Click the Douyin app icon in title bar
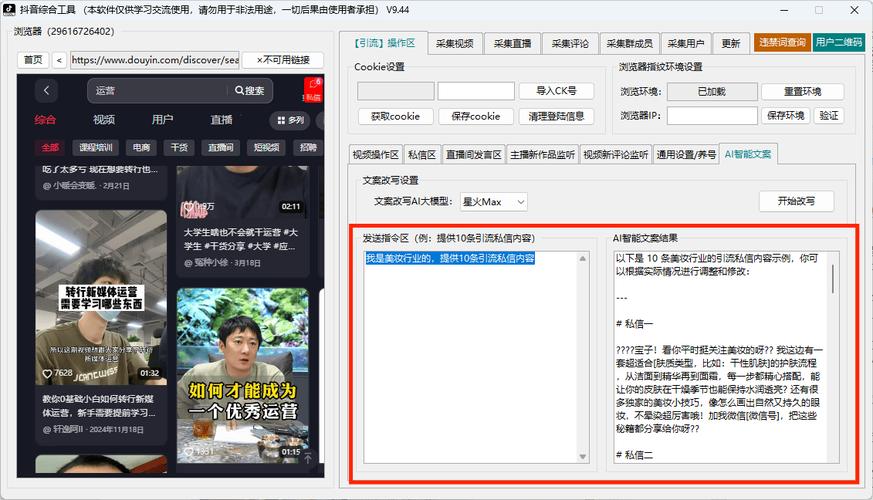The height and width of the screenshot is (500, 873). tap(8, 9)
